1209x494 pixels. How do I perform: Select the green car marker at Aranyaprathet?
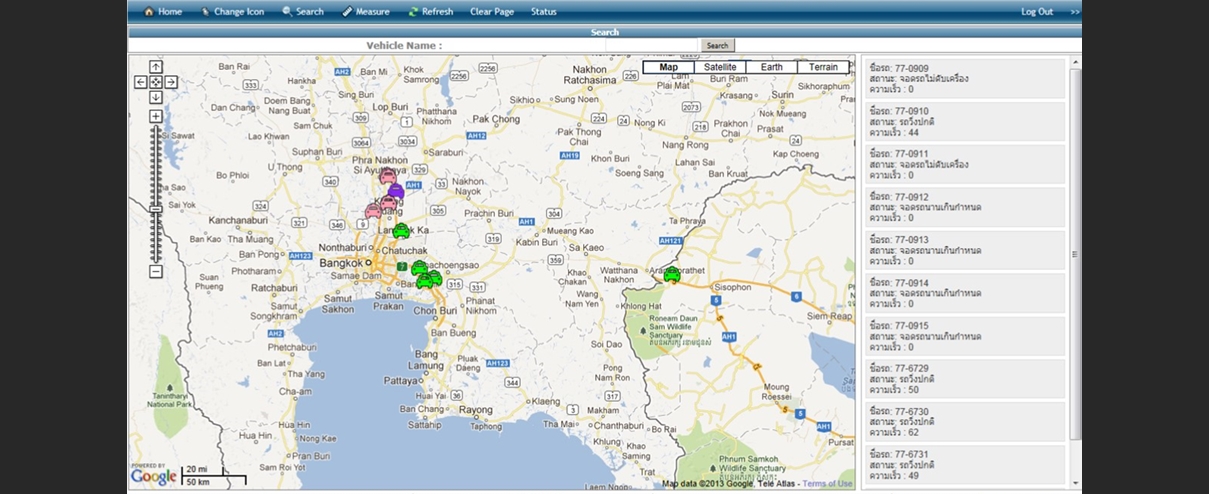point(672,274)
